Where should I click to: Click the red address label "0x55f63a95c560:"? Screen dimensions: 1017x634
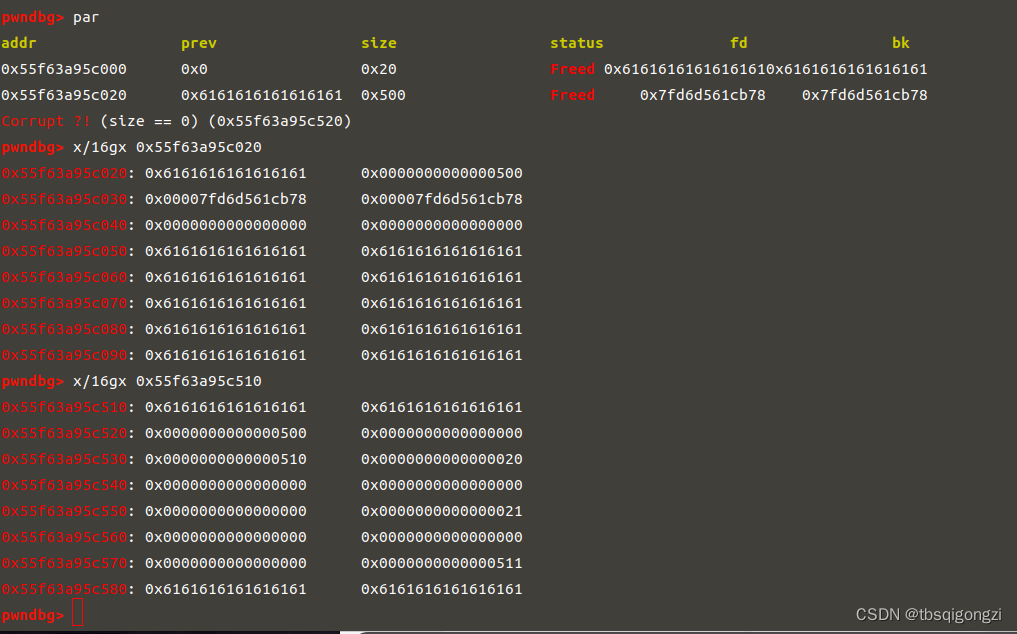point(68,537)
